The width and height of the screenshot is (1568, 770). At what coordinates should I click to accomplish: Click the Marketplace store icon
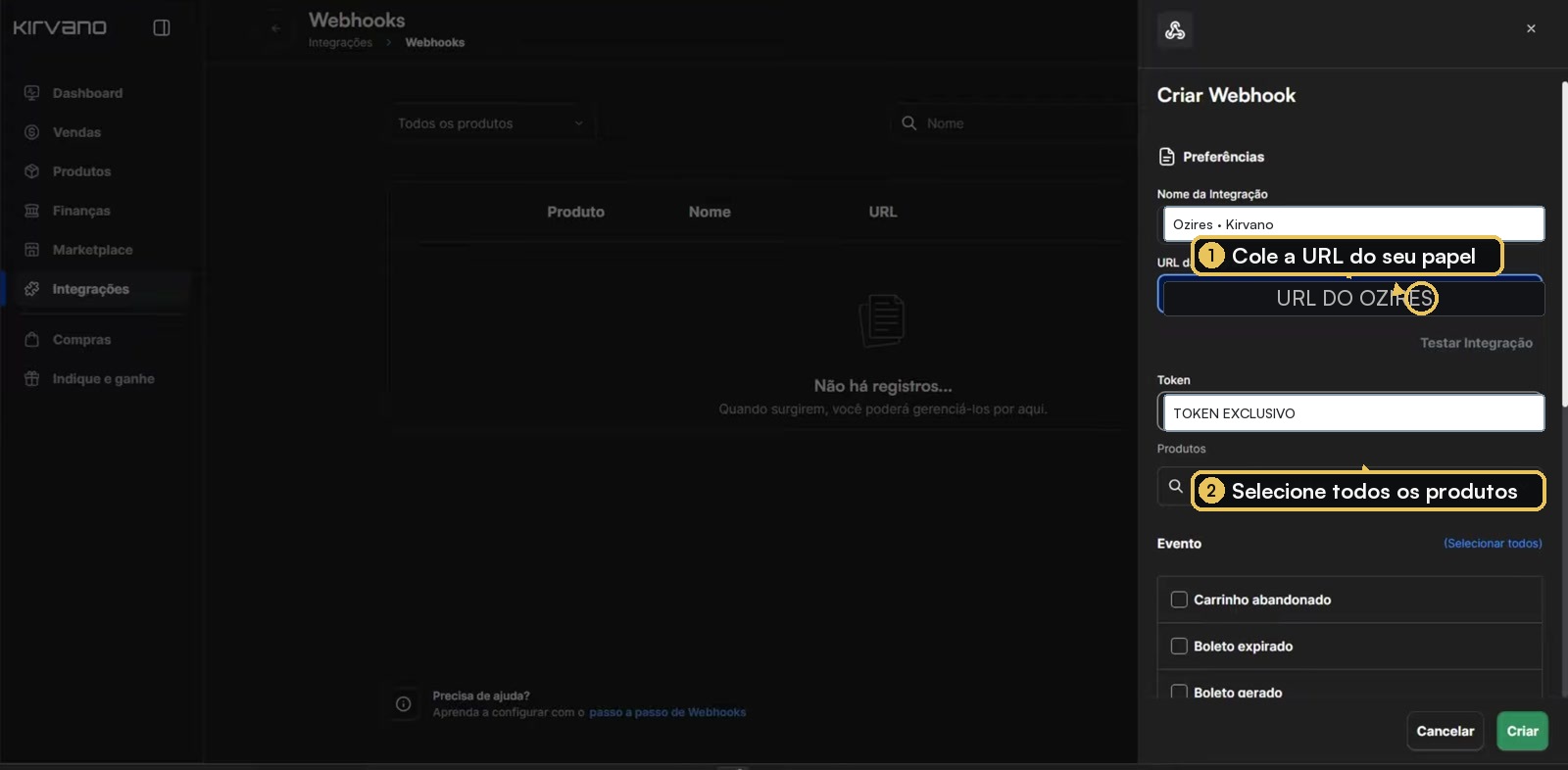pyautogui.click(x=32, y=250)
